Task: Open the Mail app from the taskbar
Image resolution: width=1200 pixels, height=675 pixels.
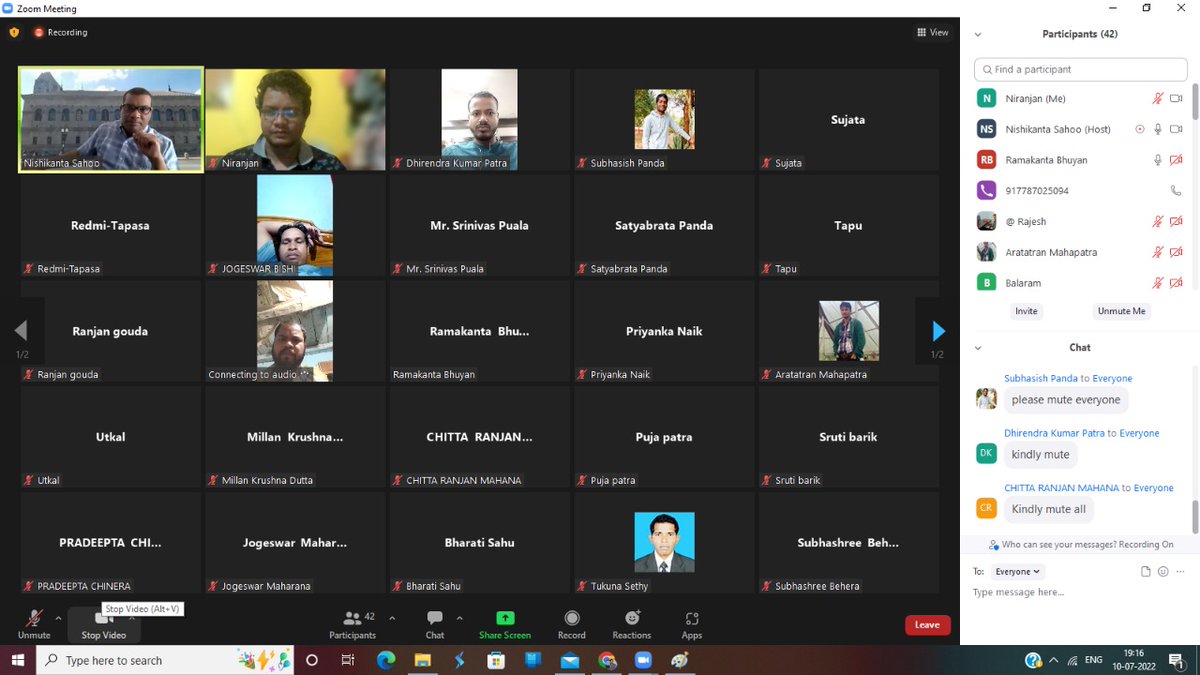Action: (570, 660)
